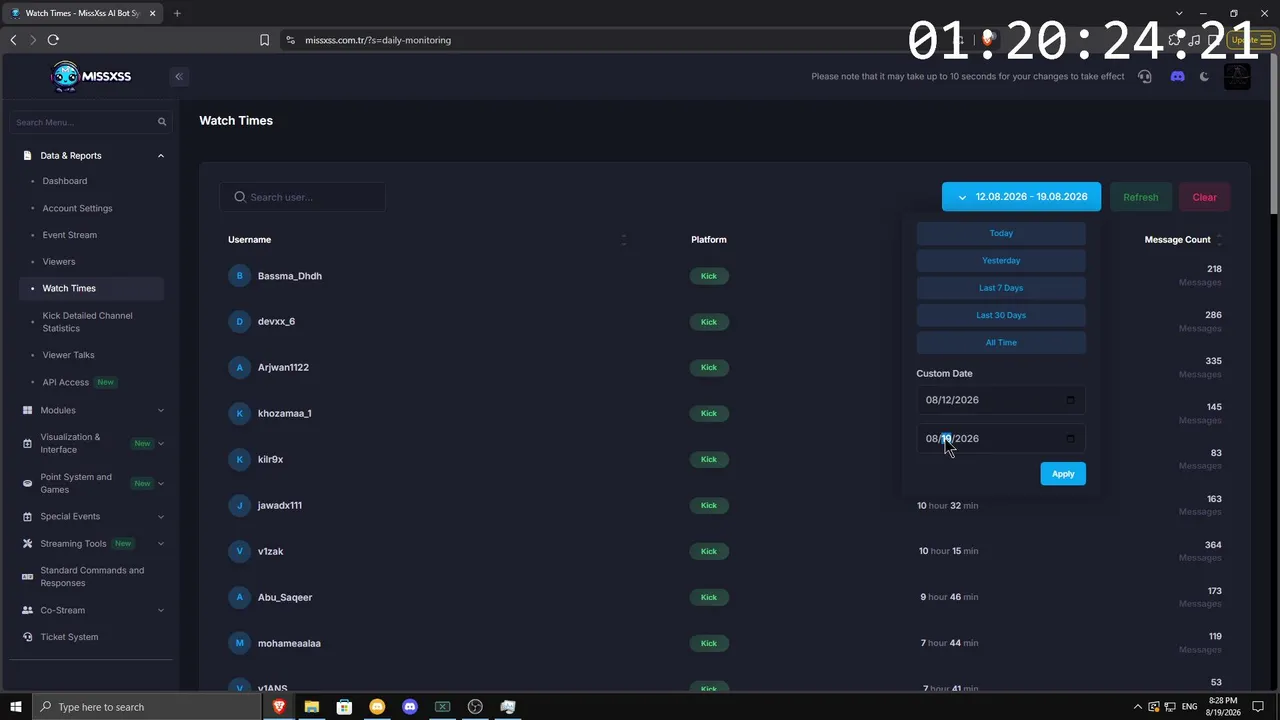Viewport: 1280px width, 720px height.
Task: Focus the Search Menu input field
Action: pos(90,122)
